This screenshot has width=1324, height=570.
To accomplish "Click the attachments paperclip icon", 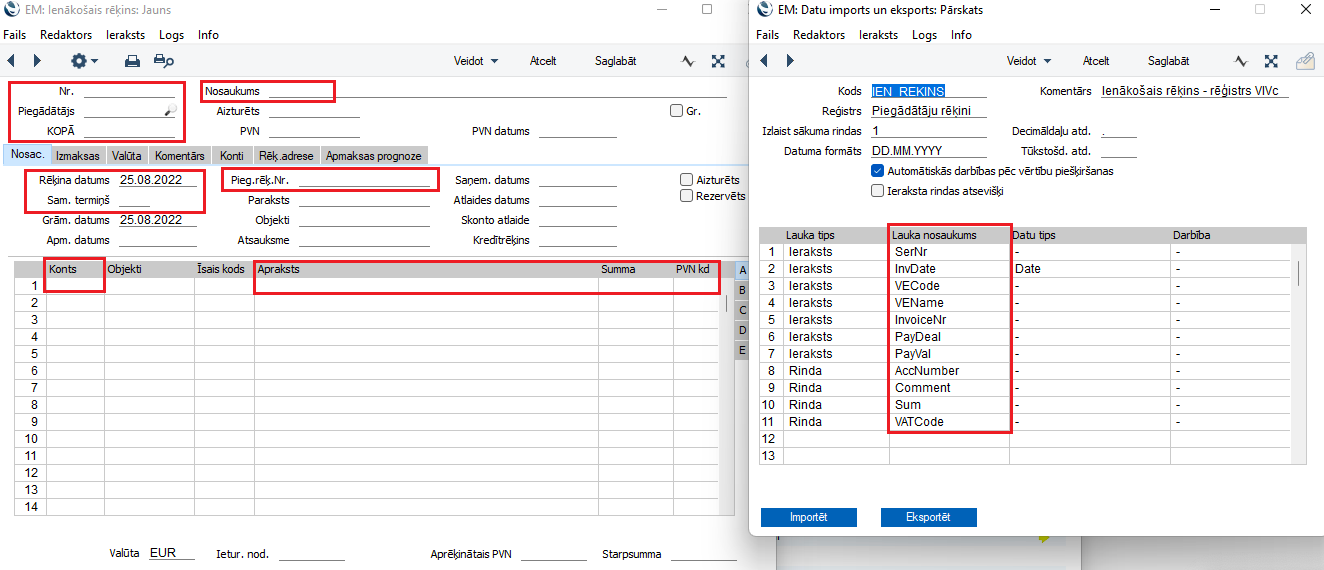I will (x=1304, y=61).
